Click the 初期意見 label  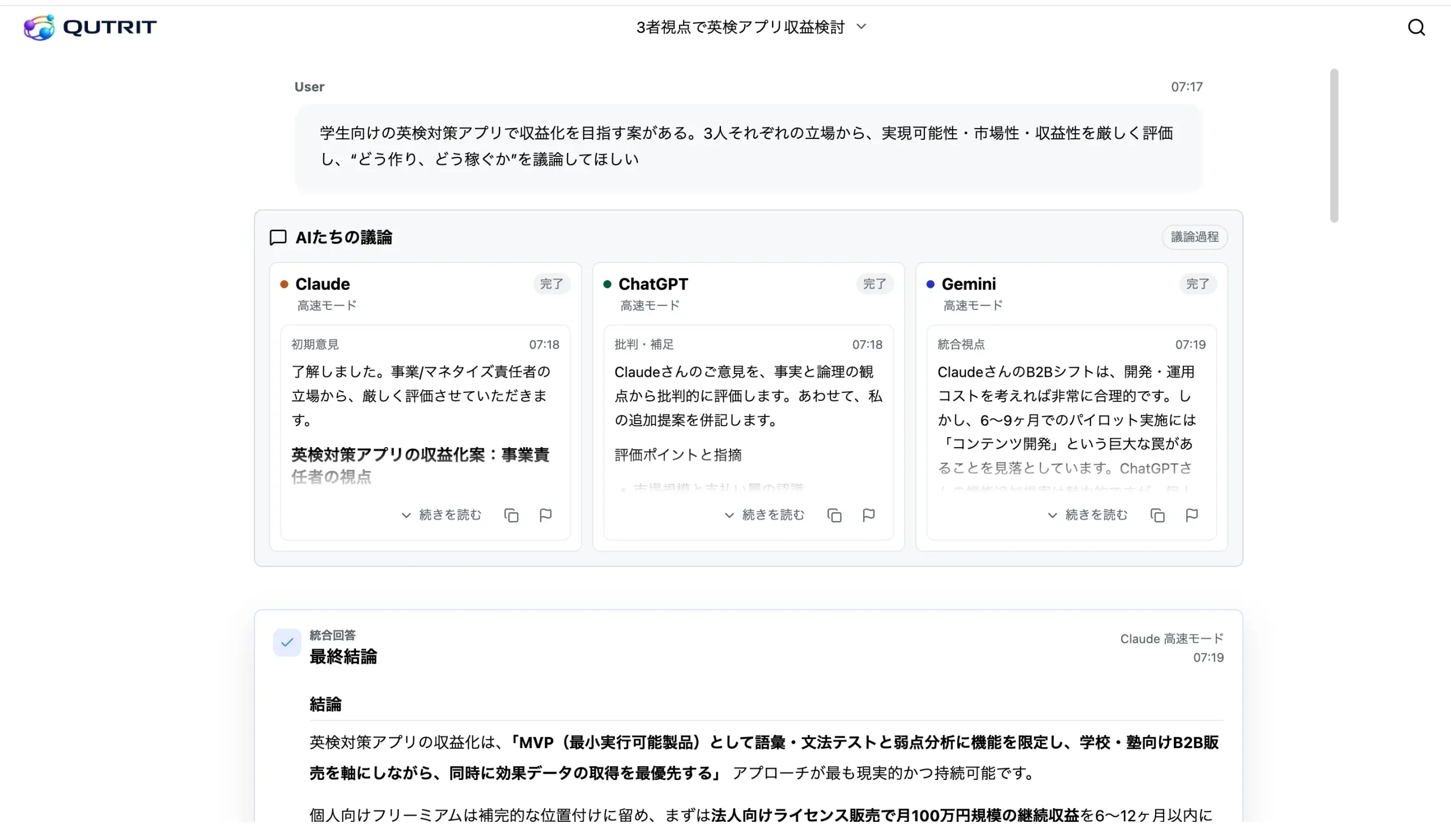pos(315,344)
